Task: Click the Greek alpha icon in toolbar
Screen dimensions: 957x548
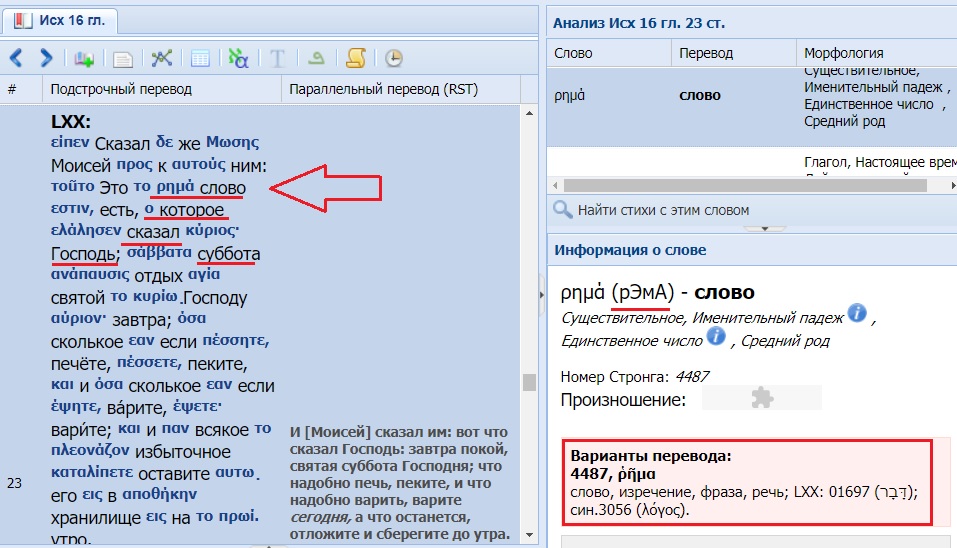Action: [238, 58]
